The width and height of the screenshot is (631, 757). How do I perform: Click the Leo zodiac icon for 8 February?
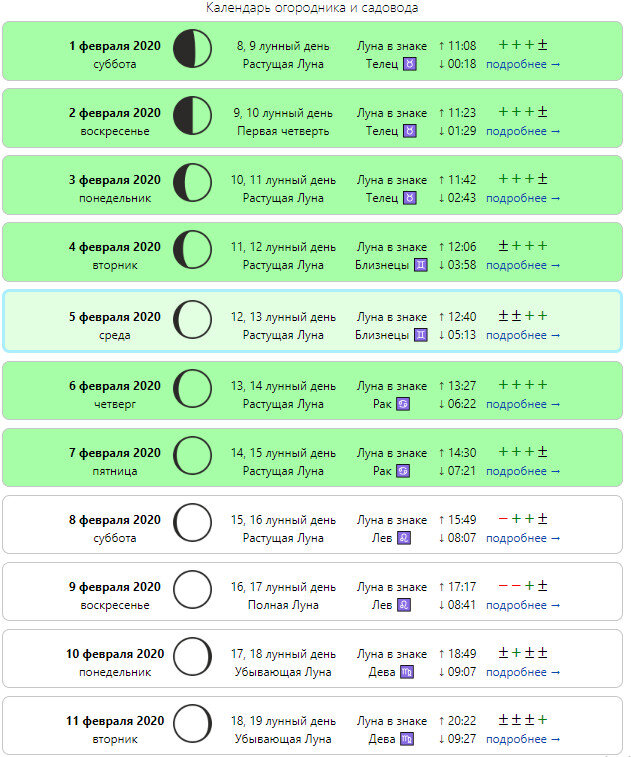(404, 538)
